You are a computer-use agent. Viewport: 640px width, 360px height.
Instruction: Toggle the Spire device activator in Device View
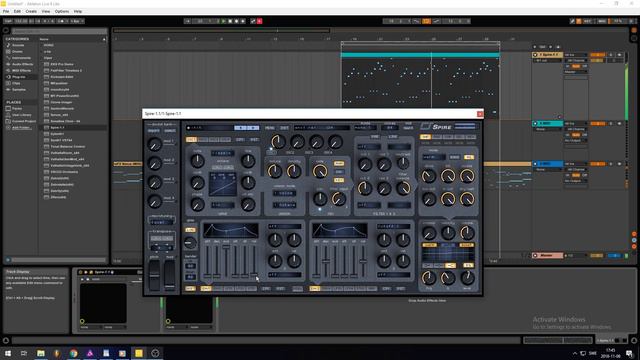click(80, 272)
